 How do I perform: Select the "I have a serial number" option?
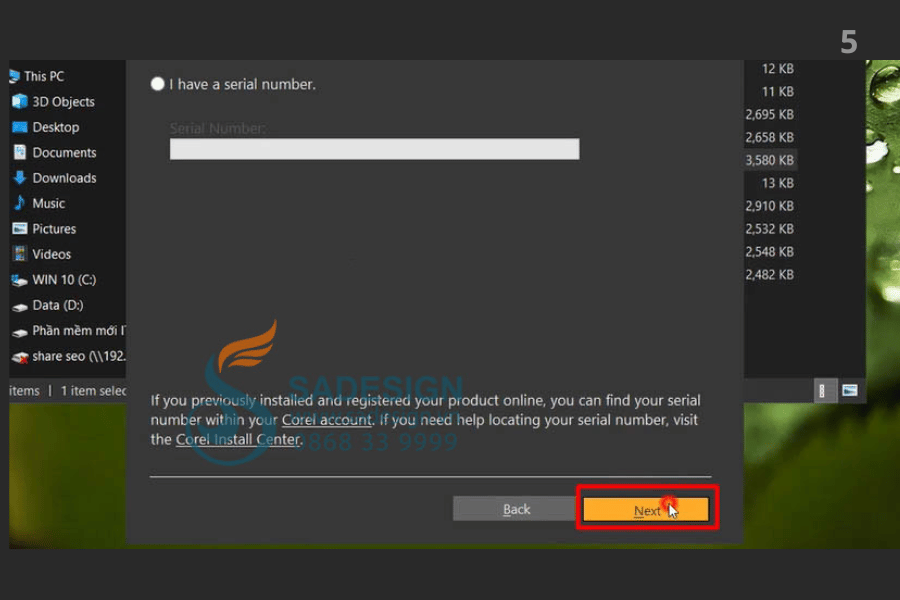(x=158, y=84)
